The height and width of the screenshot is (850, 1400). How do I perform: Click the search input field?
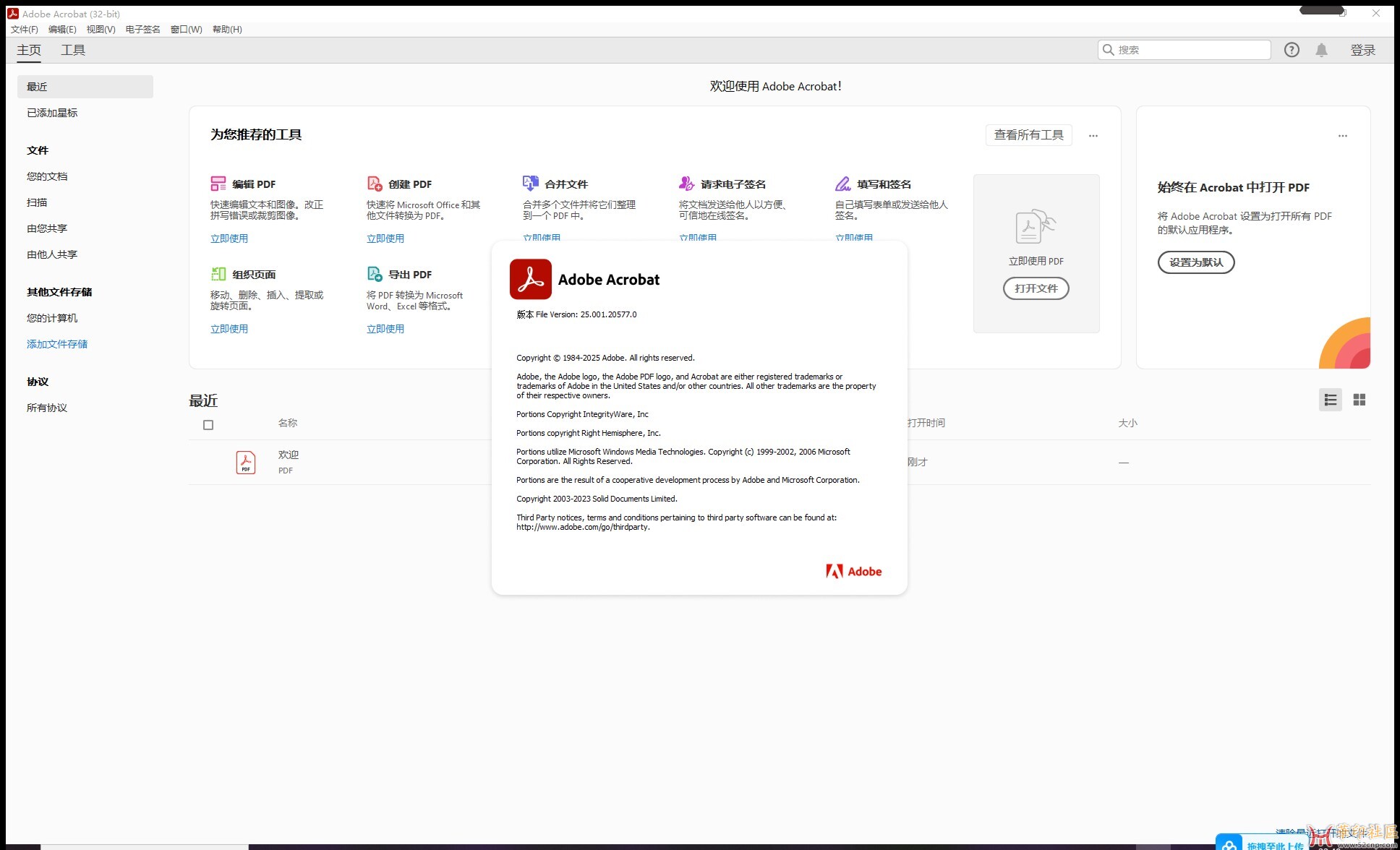(1185, 50)
